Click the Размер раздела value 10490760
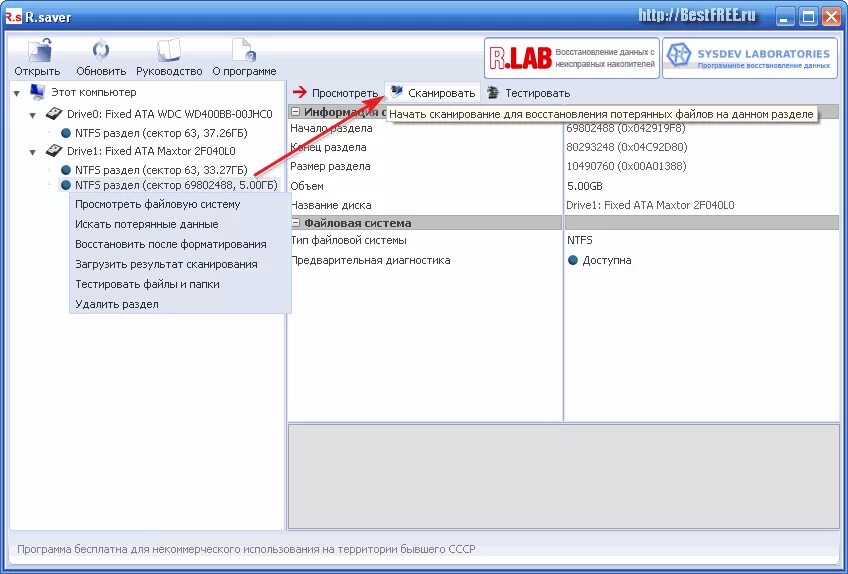 pyautogui.click(x=626, y=166)
